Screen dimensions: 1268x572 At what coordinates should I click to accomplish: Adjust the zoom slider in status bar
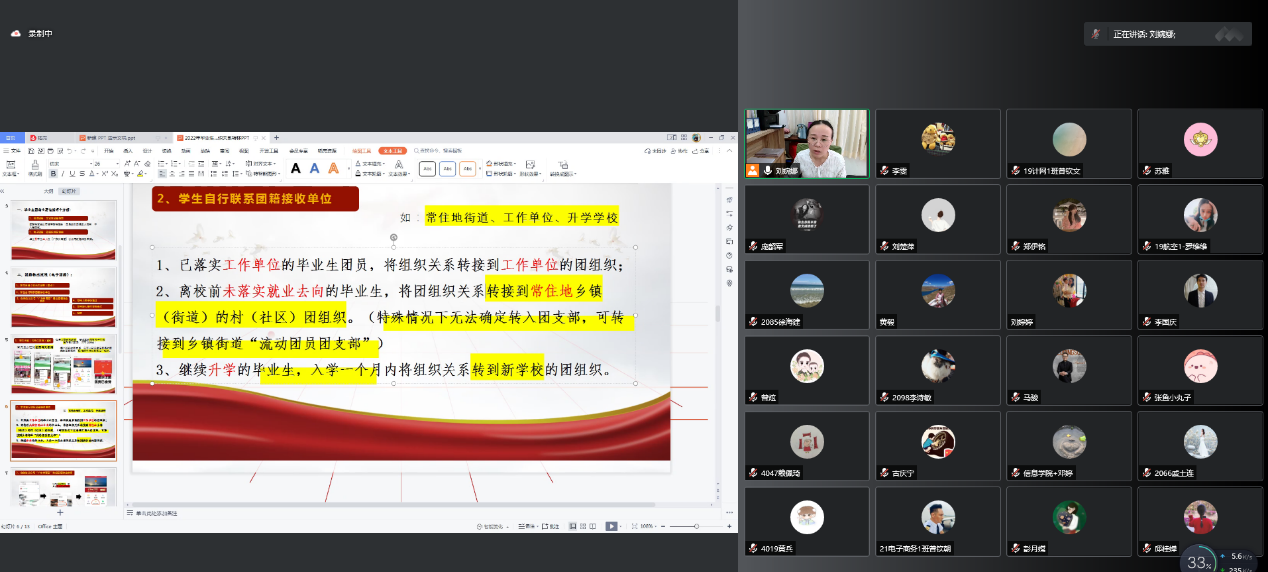click(697, 526)
